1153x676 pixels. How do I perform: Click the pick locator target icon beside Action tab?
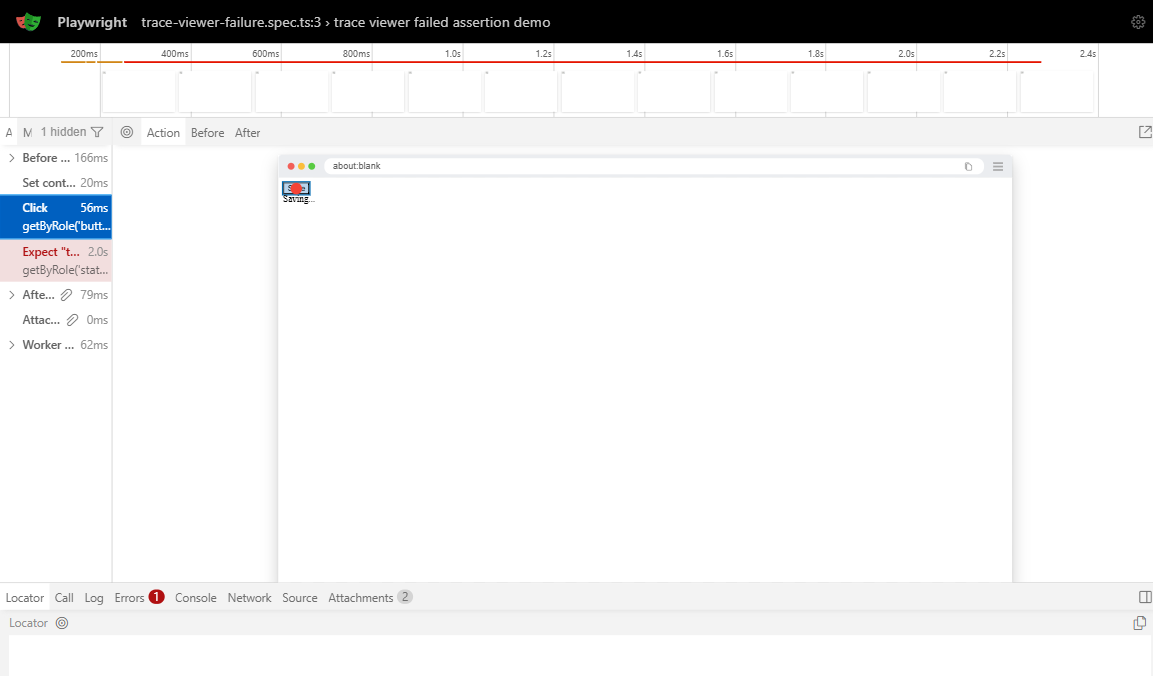tap(126, 132)
